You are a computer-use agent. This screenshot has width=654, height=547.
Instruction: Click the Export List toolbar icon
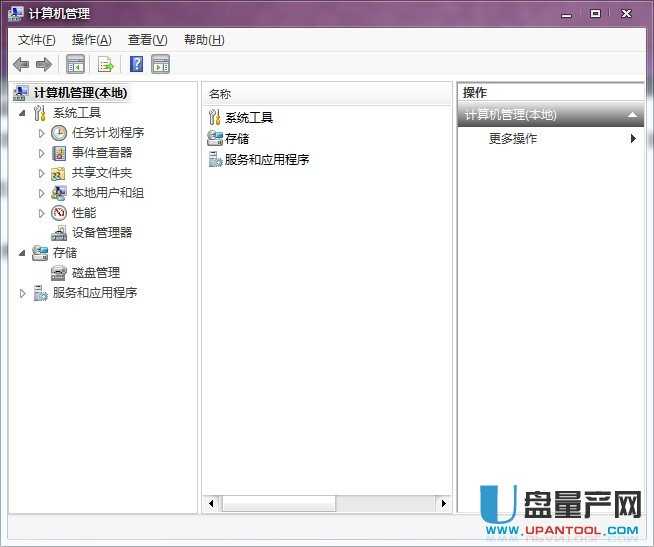tap(106, 65)
